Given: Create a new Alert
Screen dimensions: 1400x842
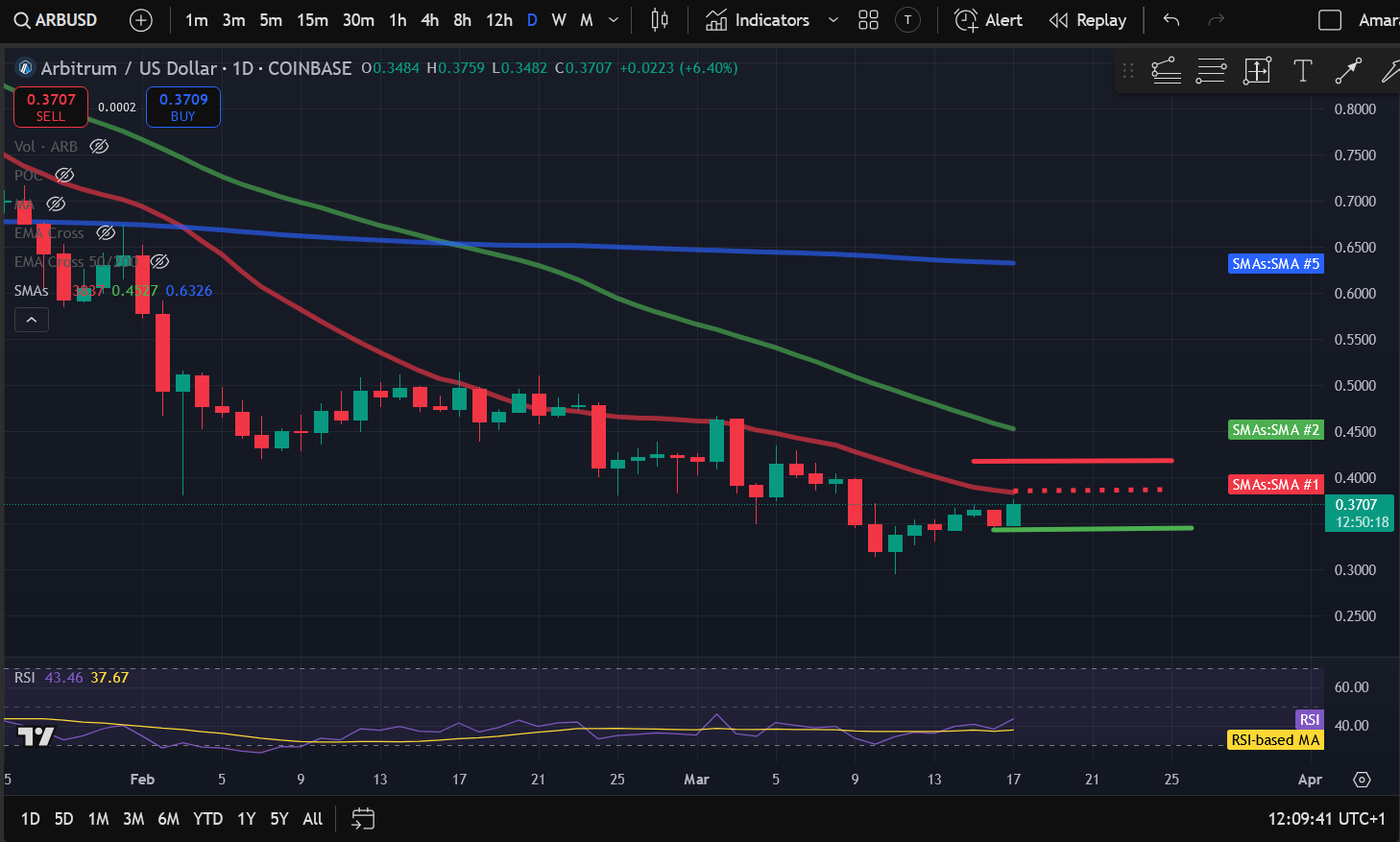Looking at the screenshot, I should pos(989,20).
